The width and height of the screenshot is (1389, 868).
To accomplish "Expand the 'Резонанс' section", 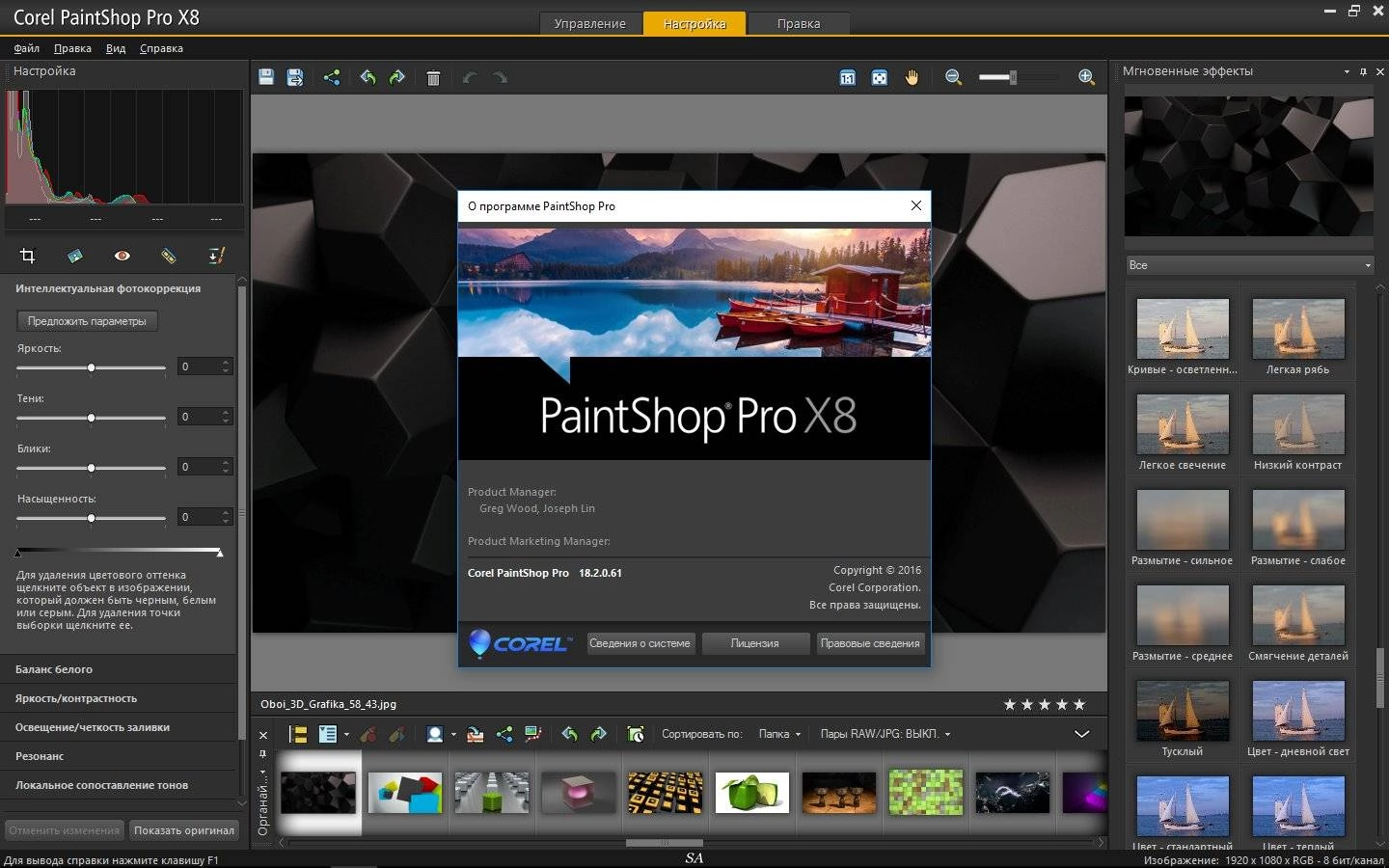I will point(118,756).
